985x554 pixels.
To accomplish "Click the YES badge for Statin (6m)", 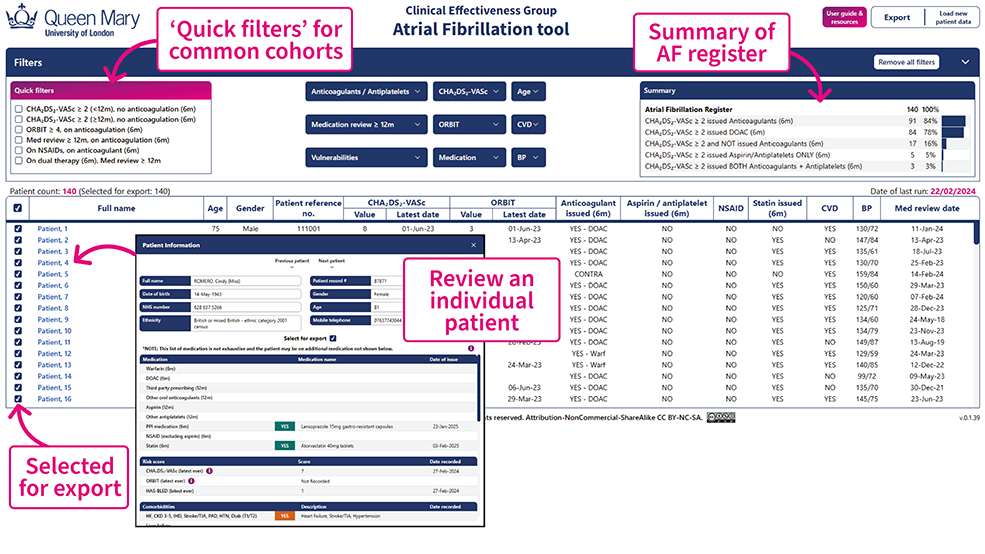I will click(x=284, y=446).
